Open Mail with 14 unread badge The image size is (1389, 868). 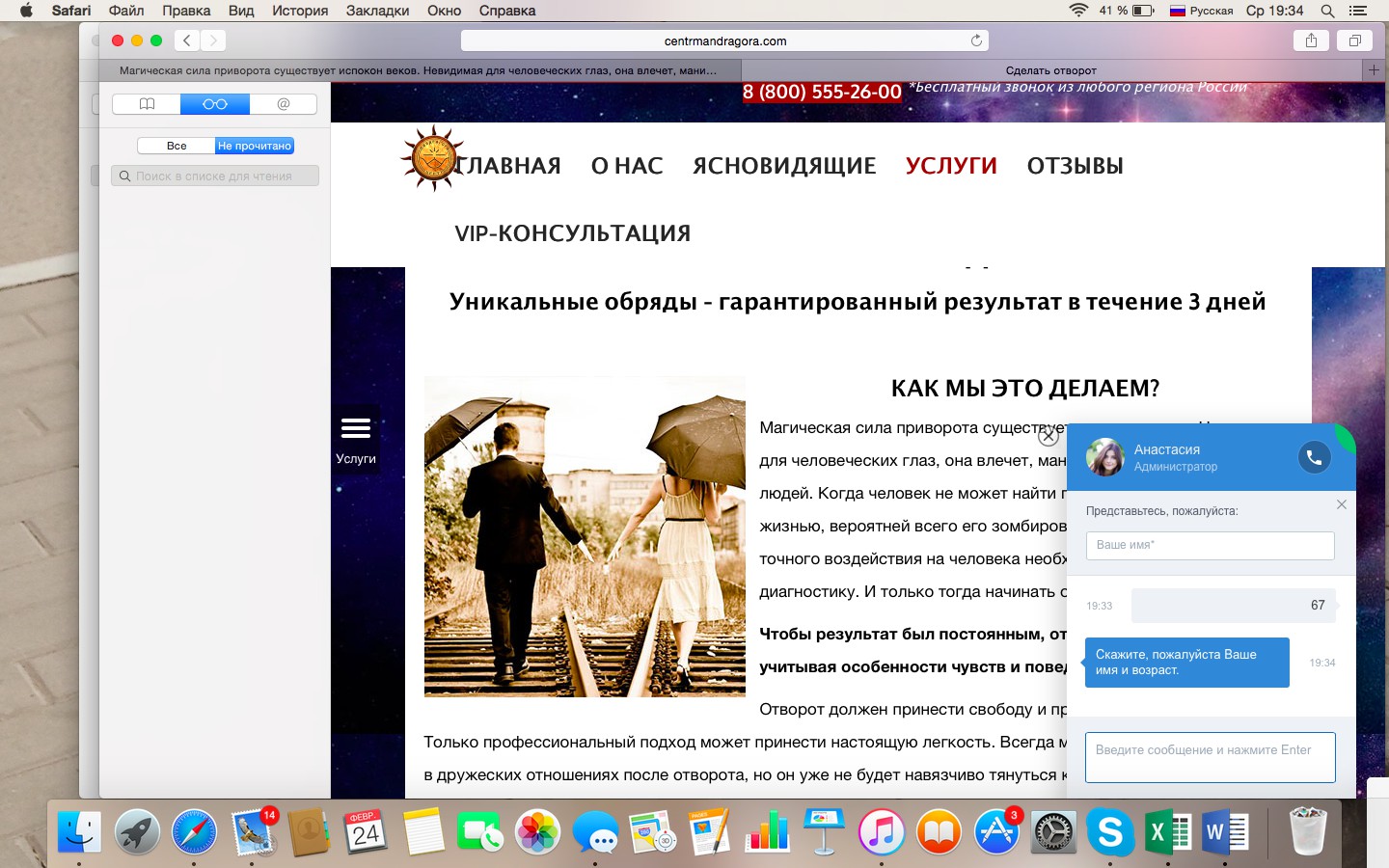[x=253, y=830]
